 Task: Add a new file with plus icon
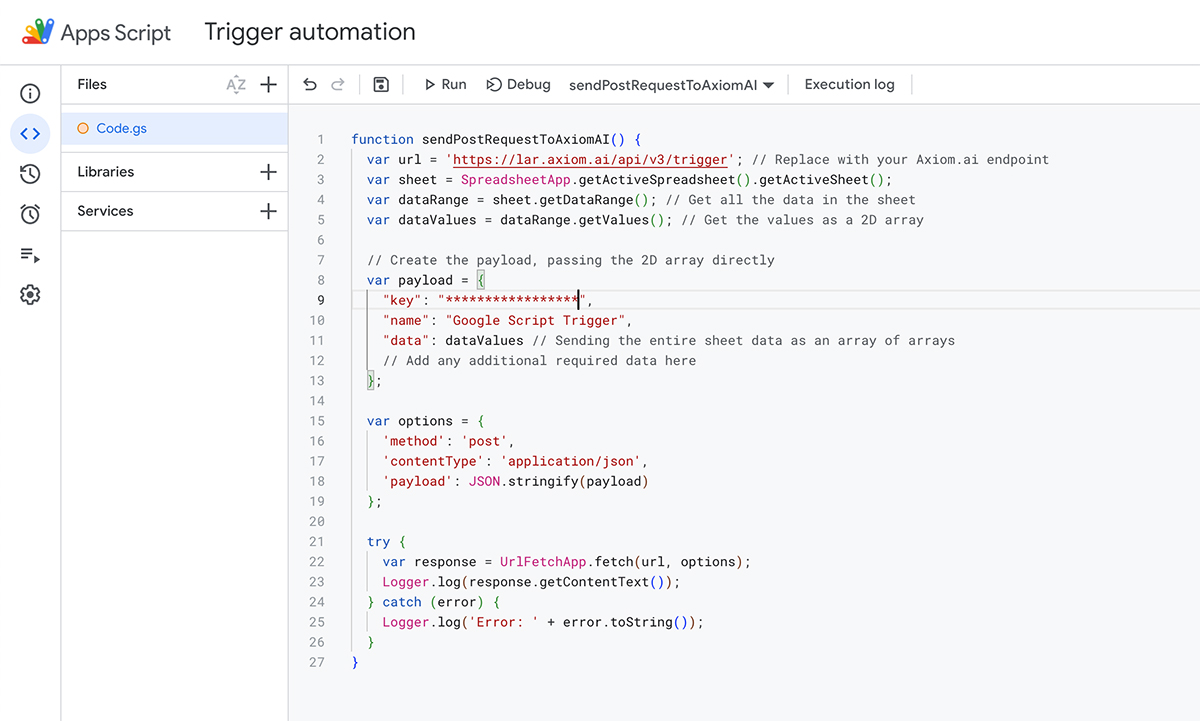(268, 85)
